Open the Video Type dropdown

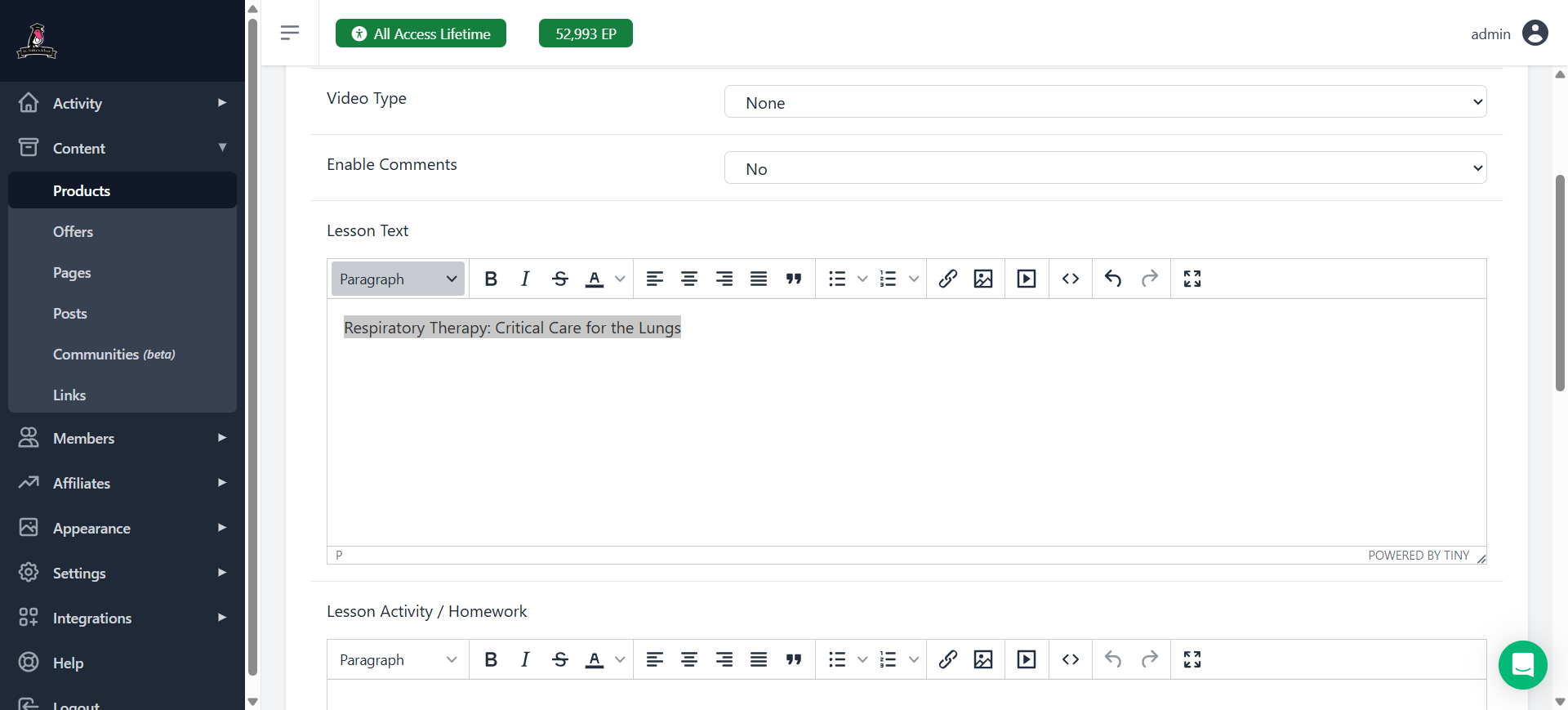tap(1105, 102)
